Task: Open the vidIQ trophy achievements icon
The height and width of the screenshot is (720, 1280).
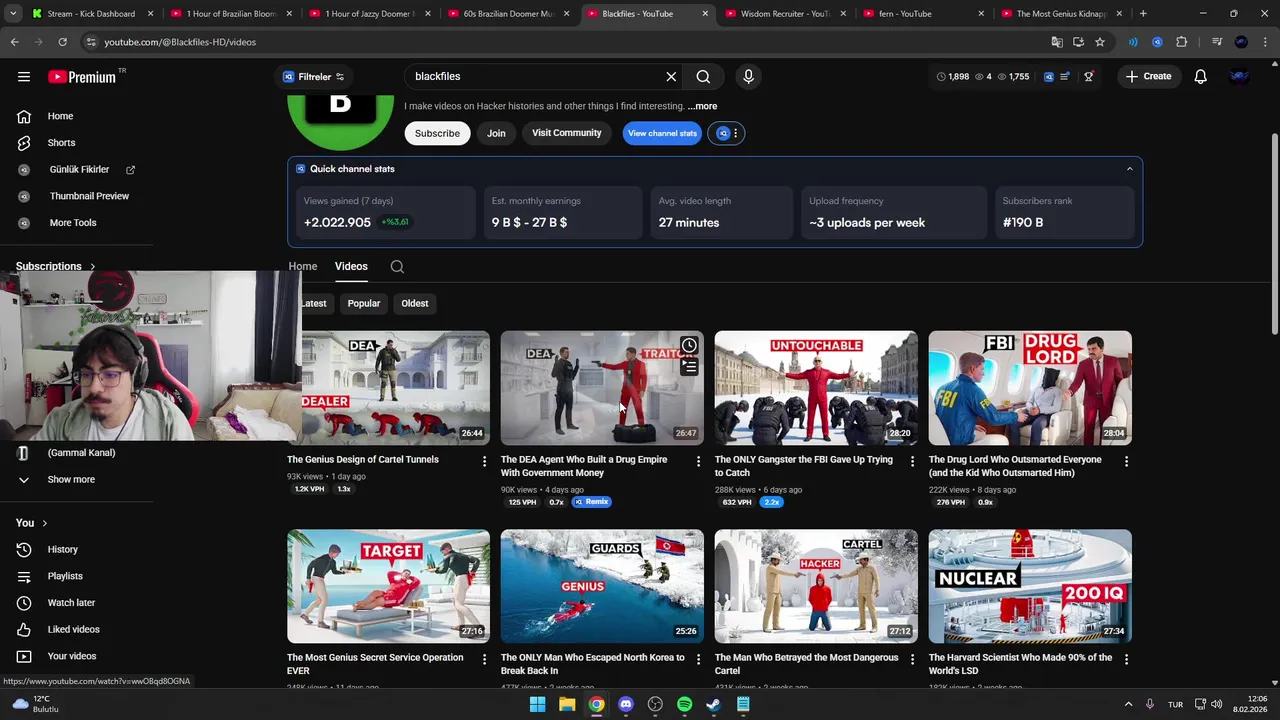Action: tap(1089, 76)
